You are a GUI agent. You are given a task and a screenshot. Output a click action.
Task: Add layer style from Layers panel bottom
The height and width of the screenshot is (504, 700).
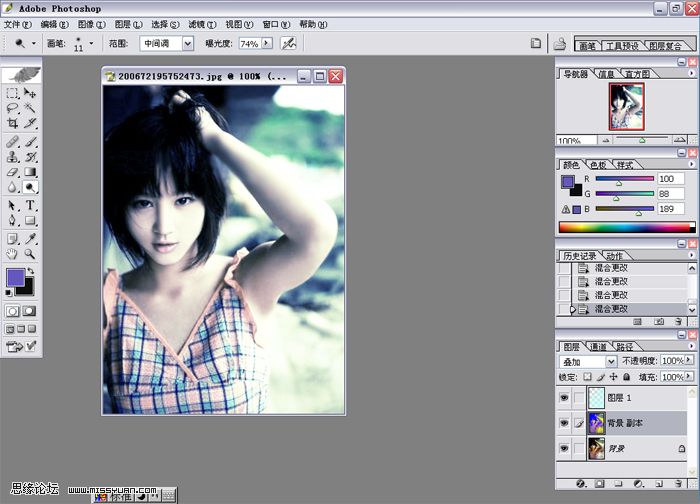580,483
